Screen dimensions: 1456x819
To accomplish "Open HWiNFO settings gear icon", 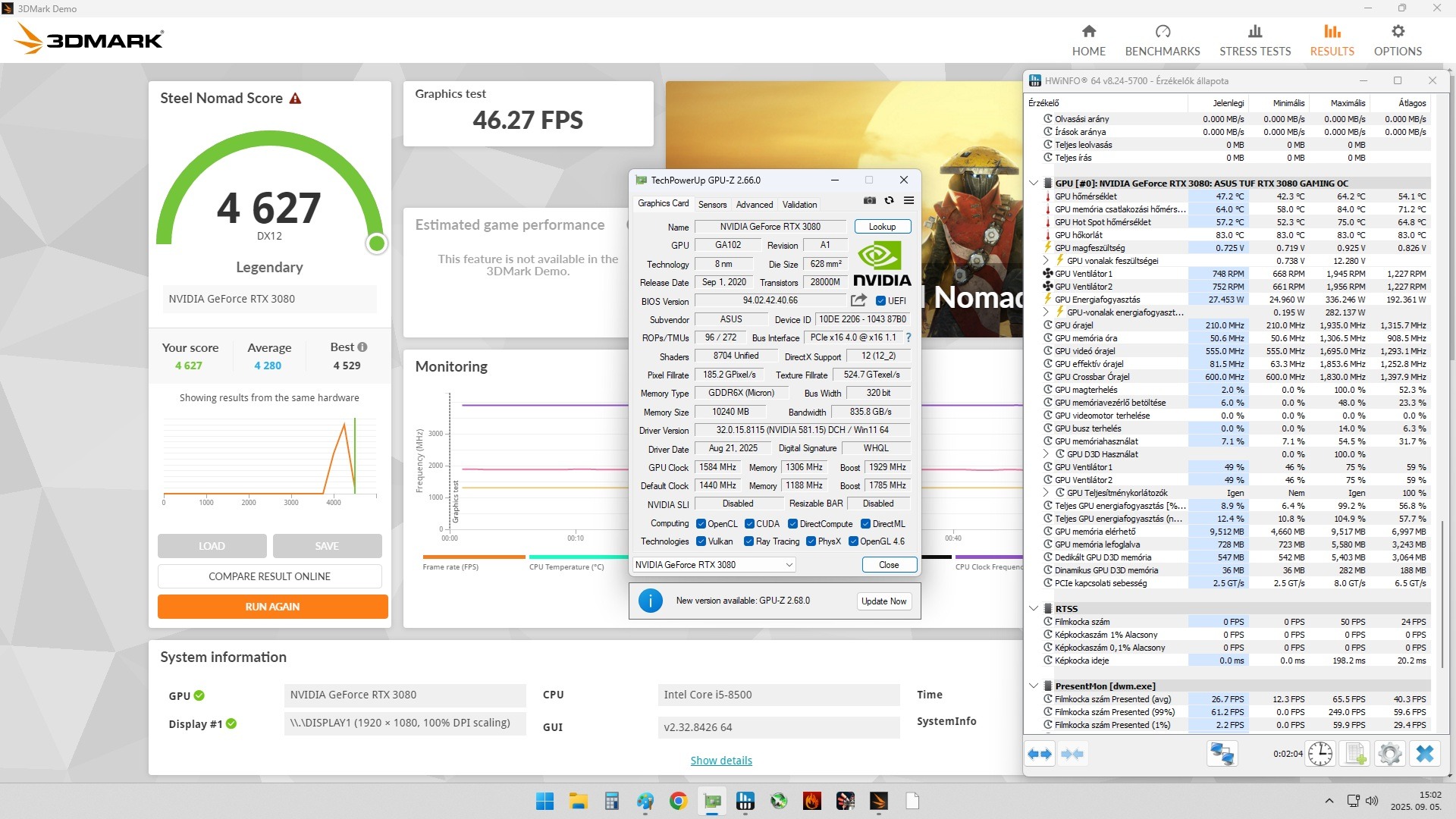I will tap(1389, 754).
